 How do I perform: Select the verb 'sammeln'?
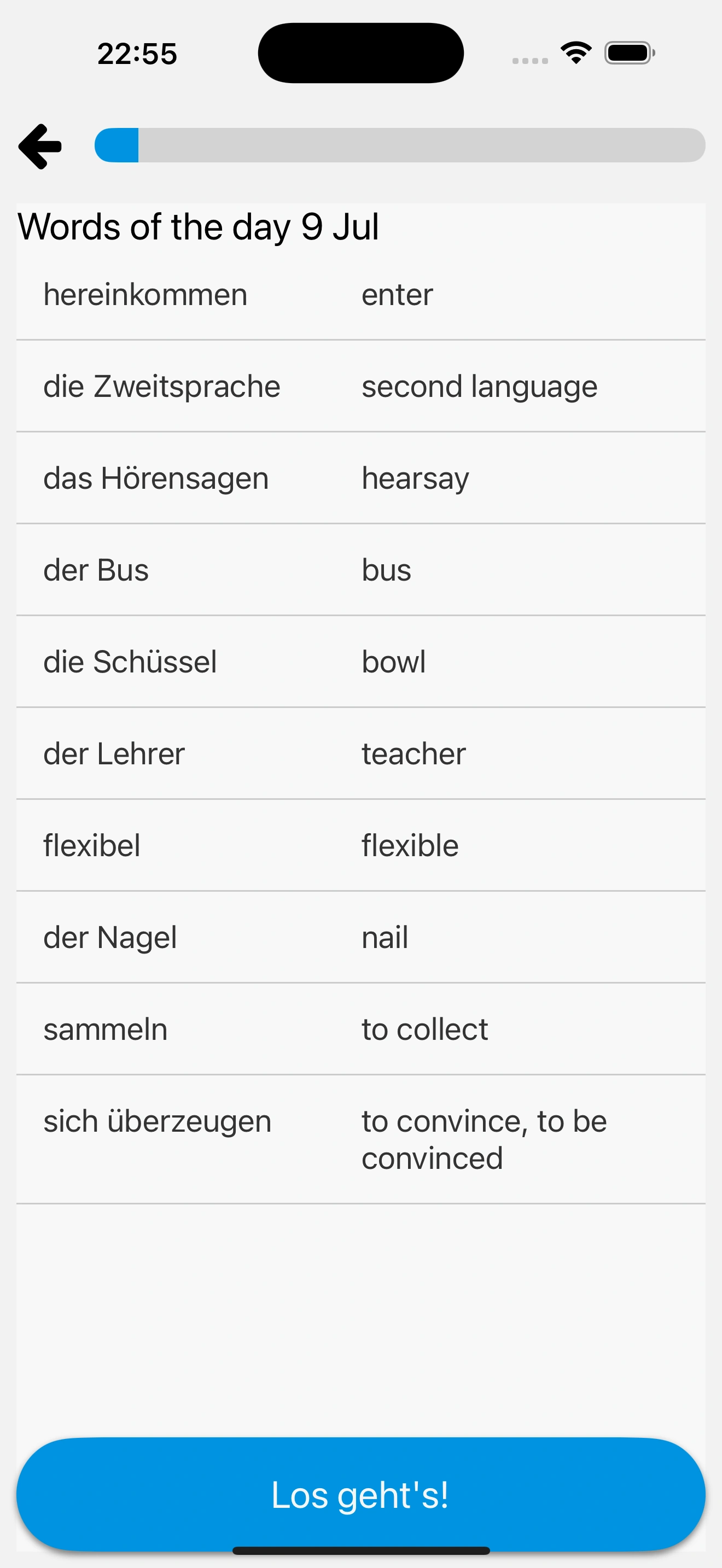point(106,1029)
